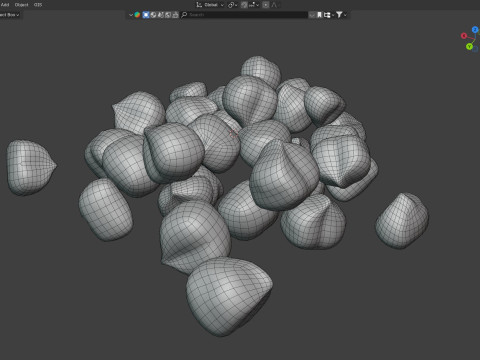Click the button right of search field

312,15
